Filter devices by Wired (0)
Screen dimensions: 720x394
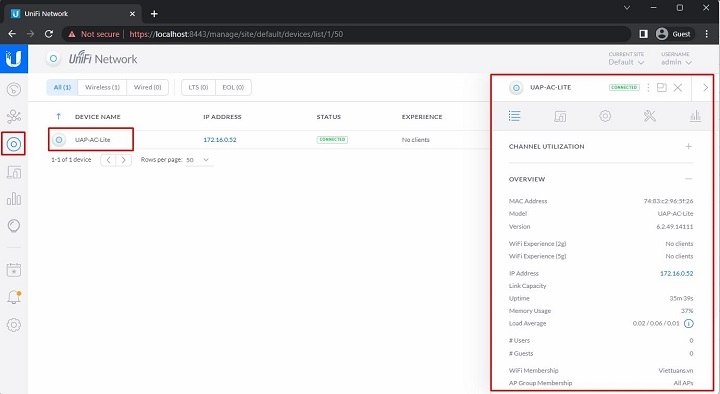(x=147, y=87)
